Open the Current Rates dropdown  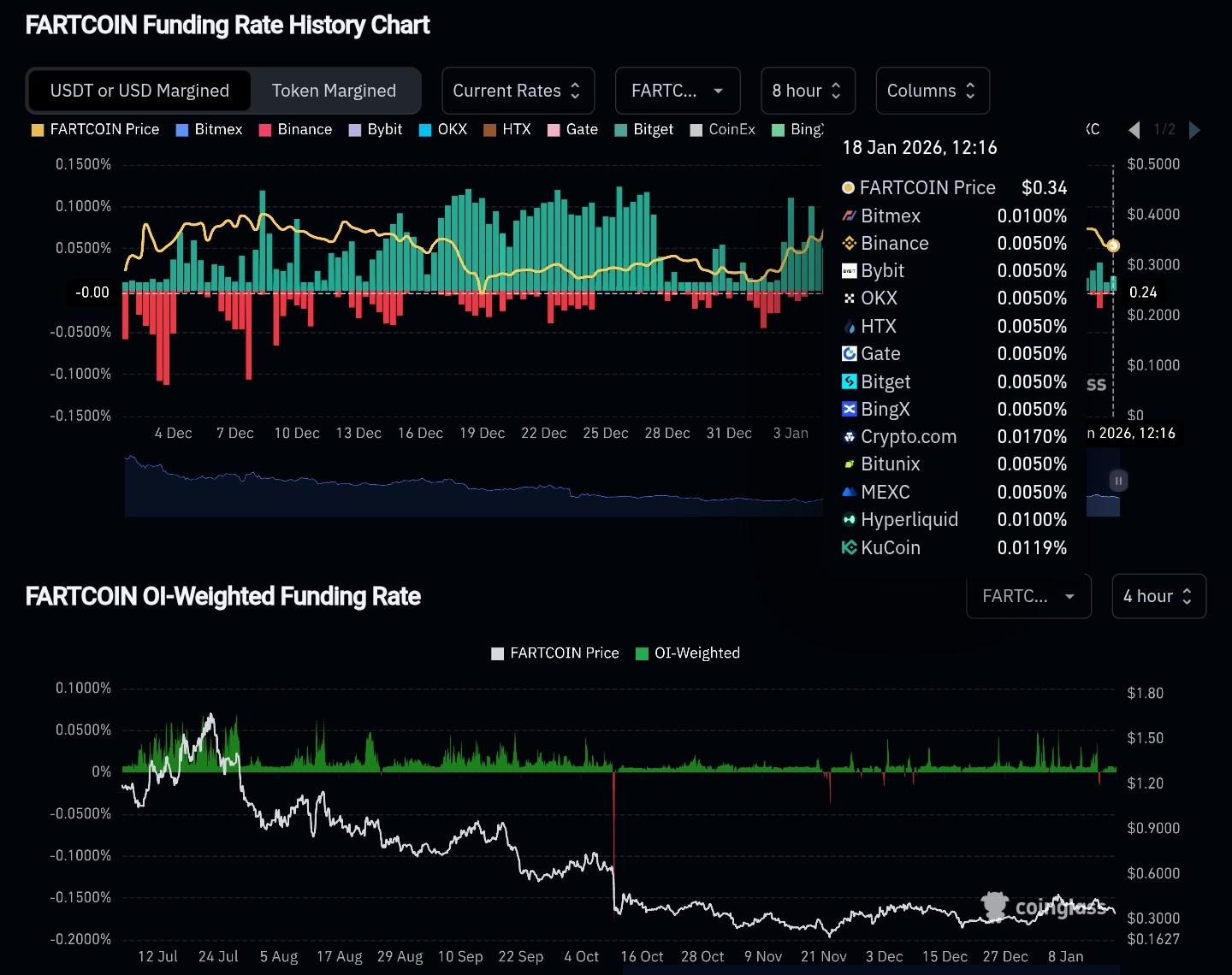(x=517, y=91)
